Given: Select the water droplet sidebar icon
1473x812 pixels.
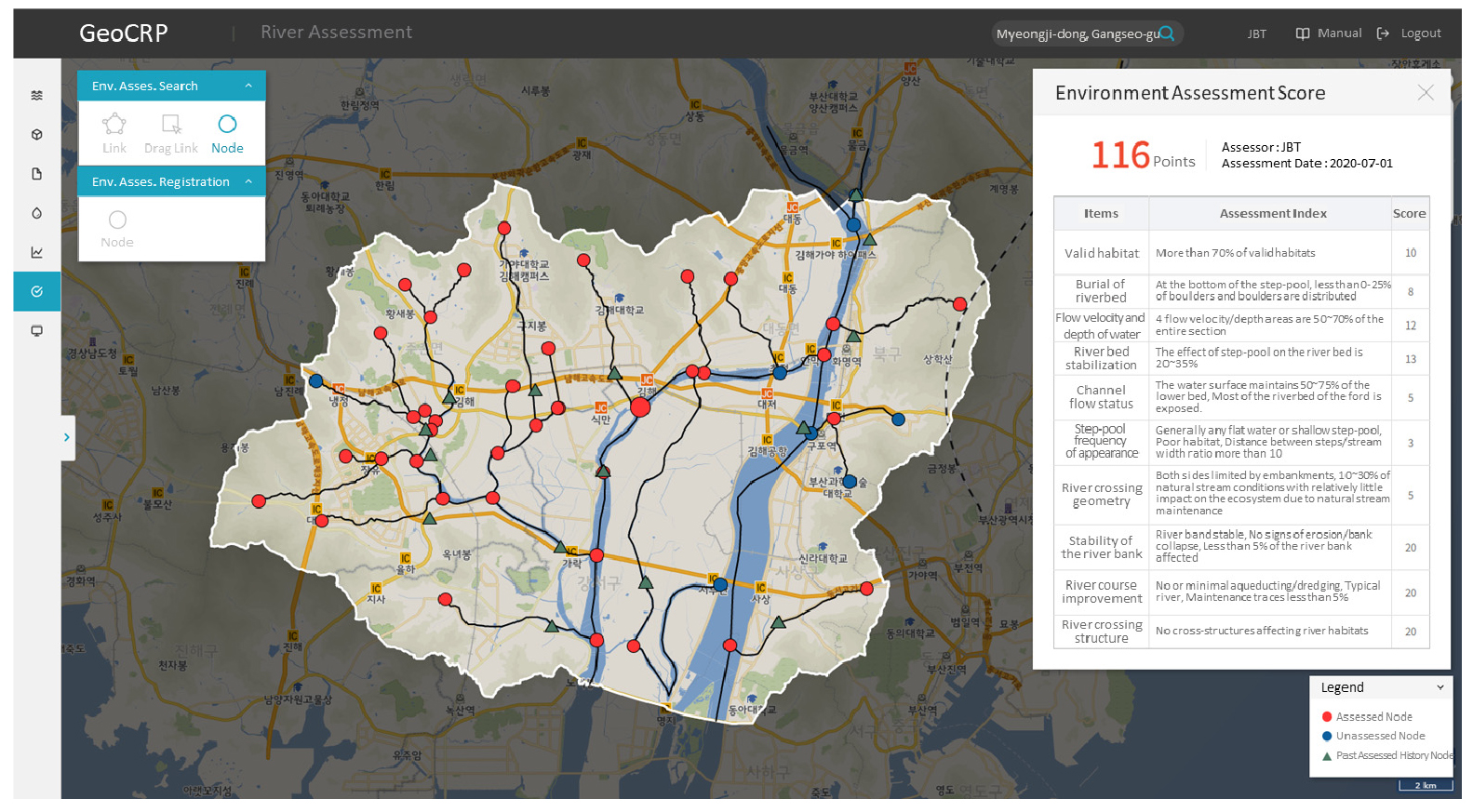Looking at the screenshot, I should click(37, 213).
